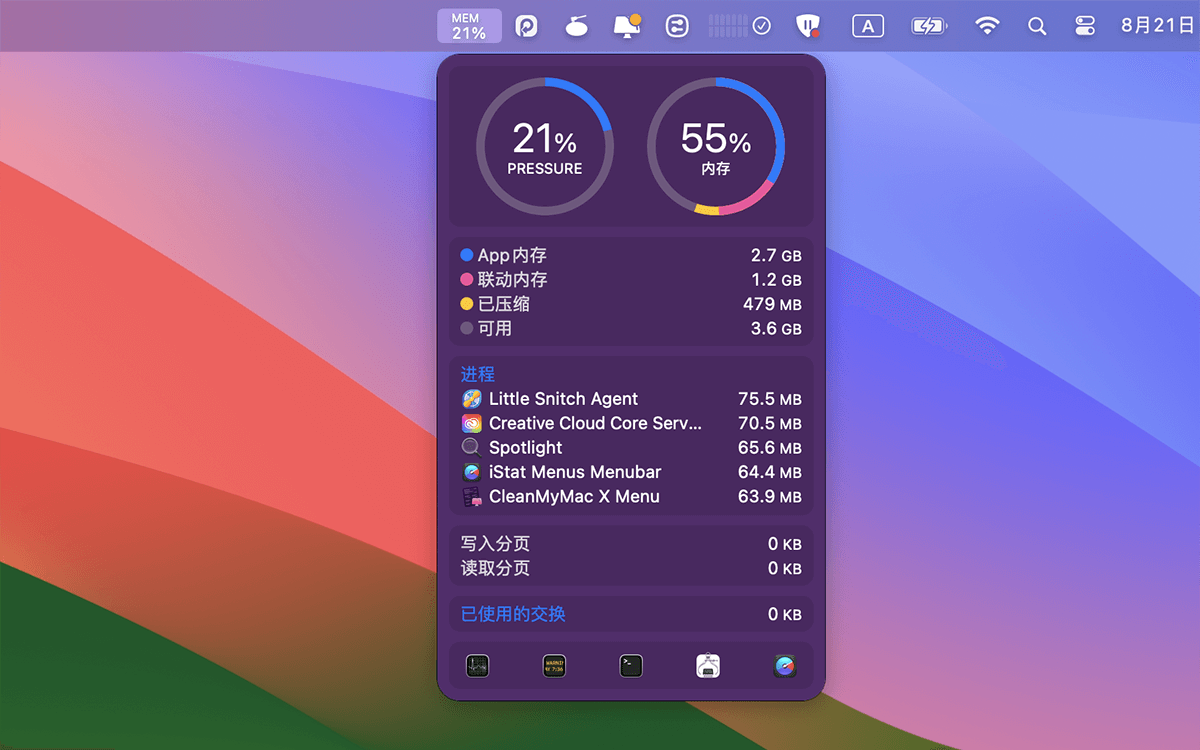Click the MEM 21% menu bar item
This screenshot has width=1200, height=750.
[x=469, y=26]
